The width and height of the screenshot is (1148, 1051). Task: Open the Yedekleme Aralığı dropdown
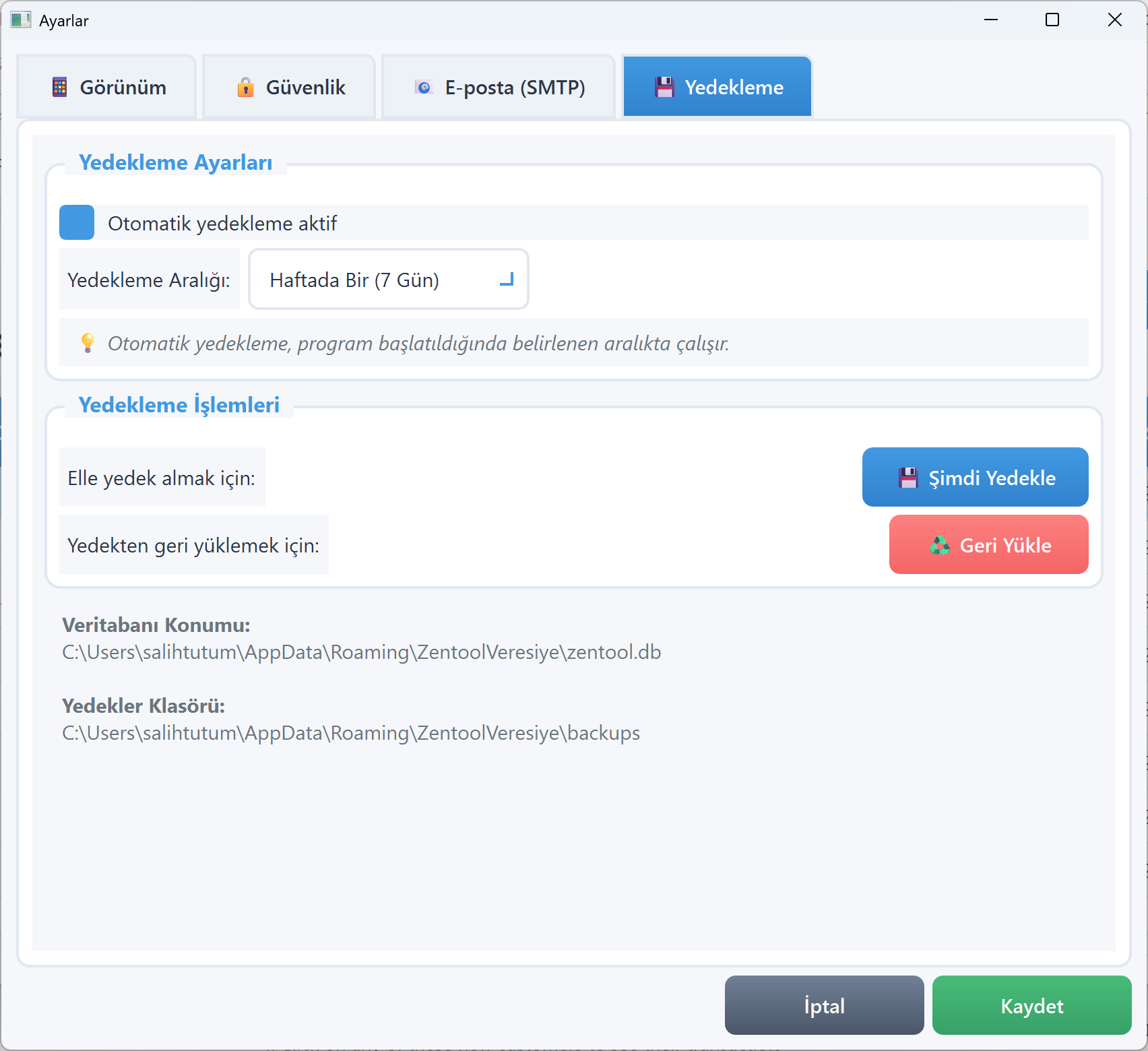coord(388,280)
